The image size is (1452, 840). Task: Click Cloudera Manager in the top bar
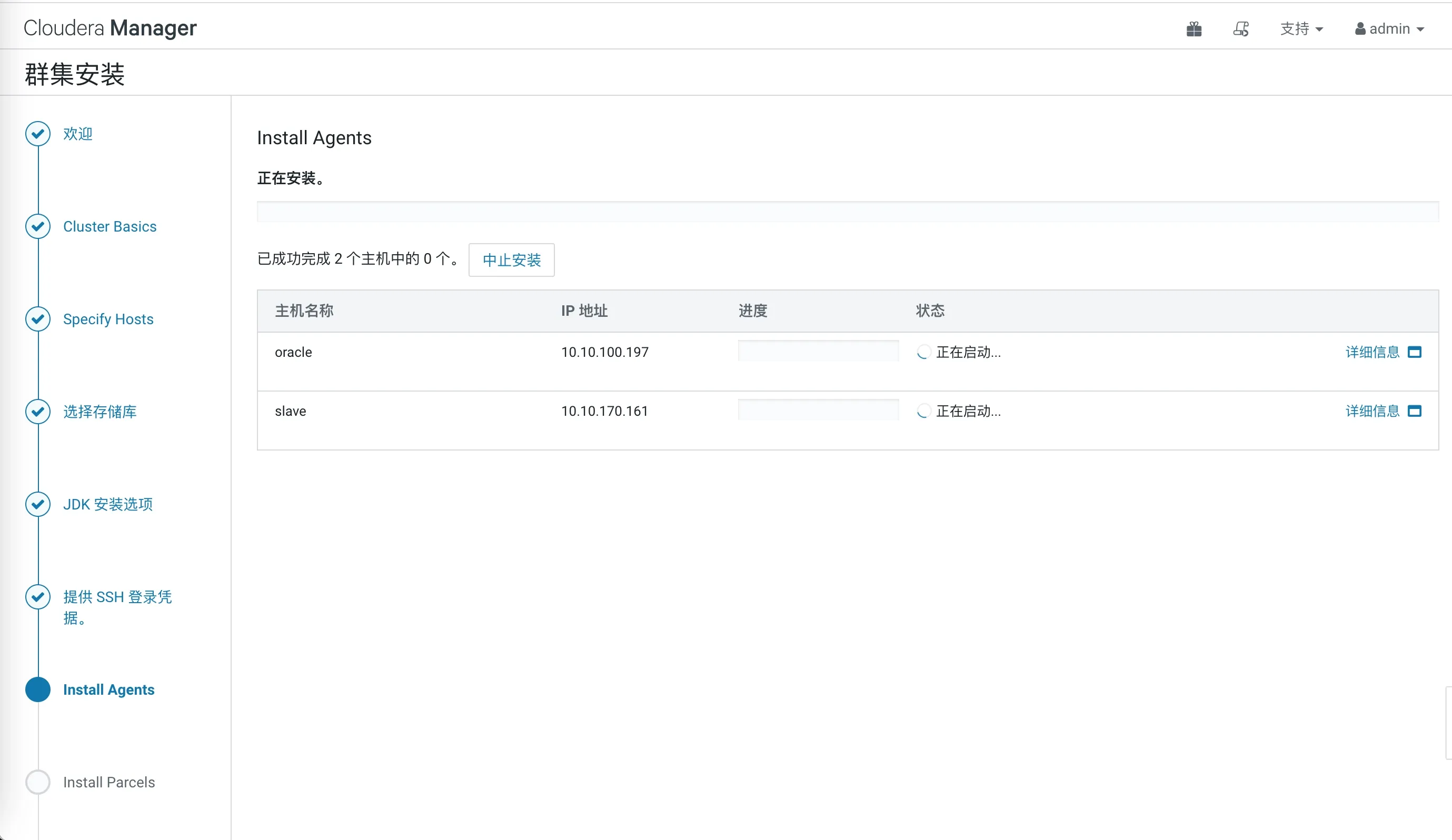[110, 27]
